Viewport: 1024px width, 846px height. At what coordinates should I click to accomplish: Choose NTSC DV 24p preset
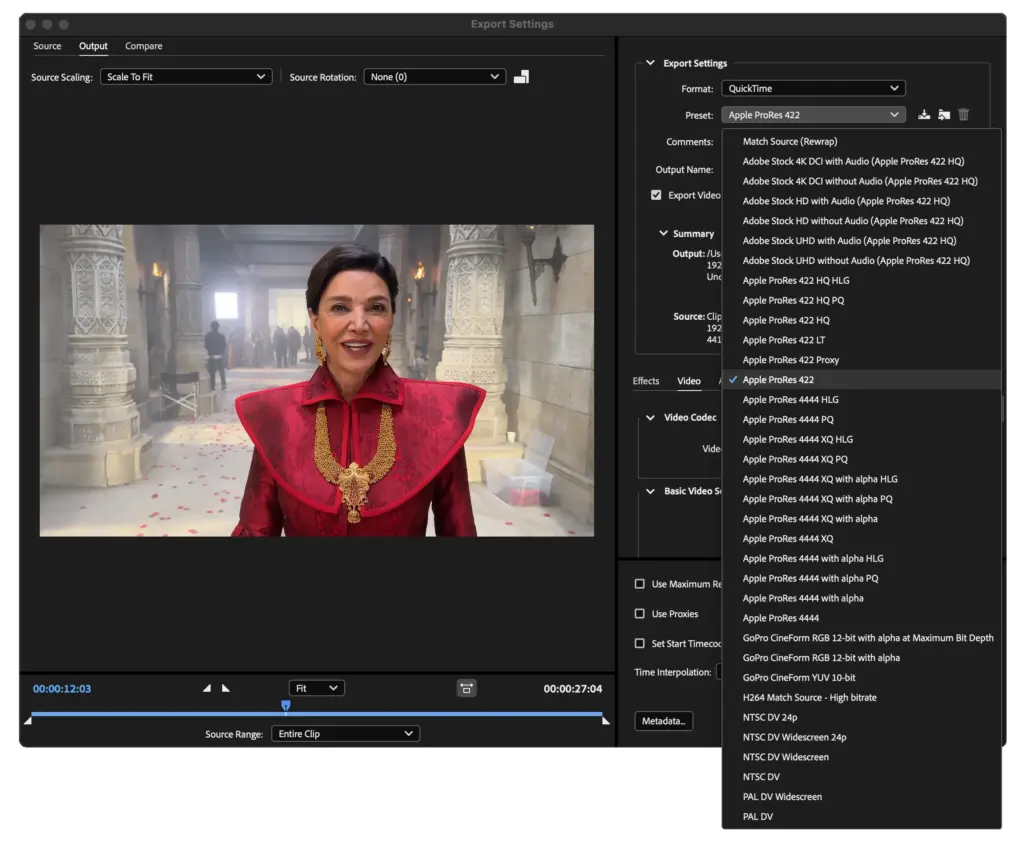click(861, 717)
